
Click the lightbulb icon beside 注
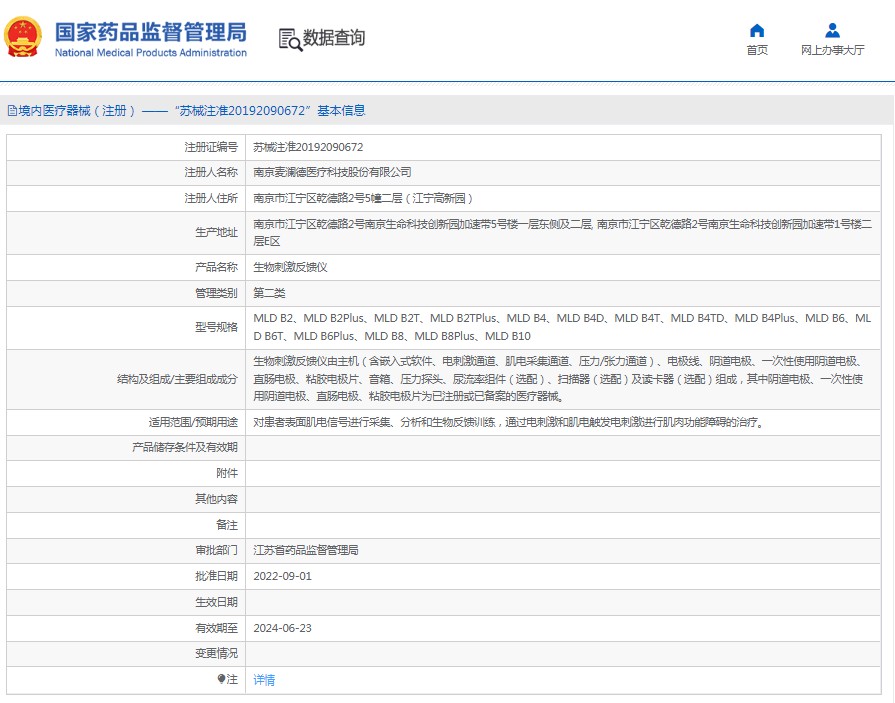pyautogui.click(x=221, y=679)
